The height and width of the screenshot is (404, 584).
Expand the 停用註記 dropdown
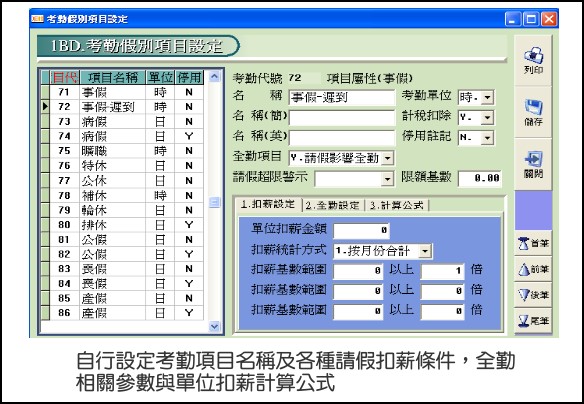click(487, 138)
